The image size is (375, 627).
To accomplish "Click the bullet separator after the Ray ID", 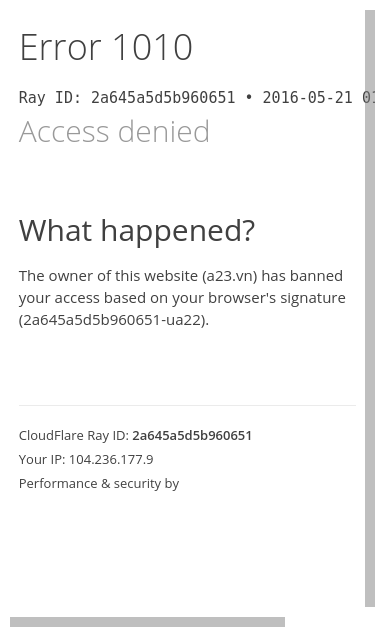I will pos(249,98).
